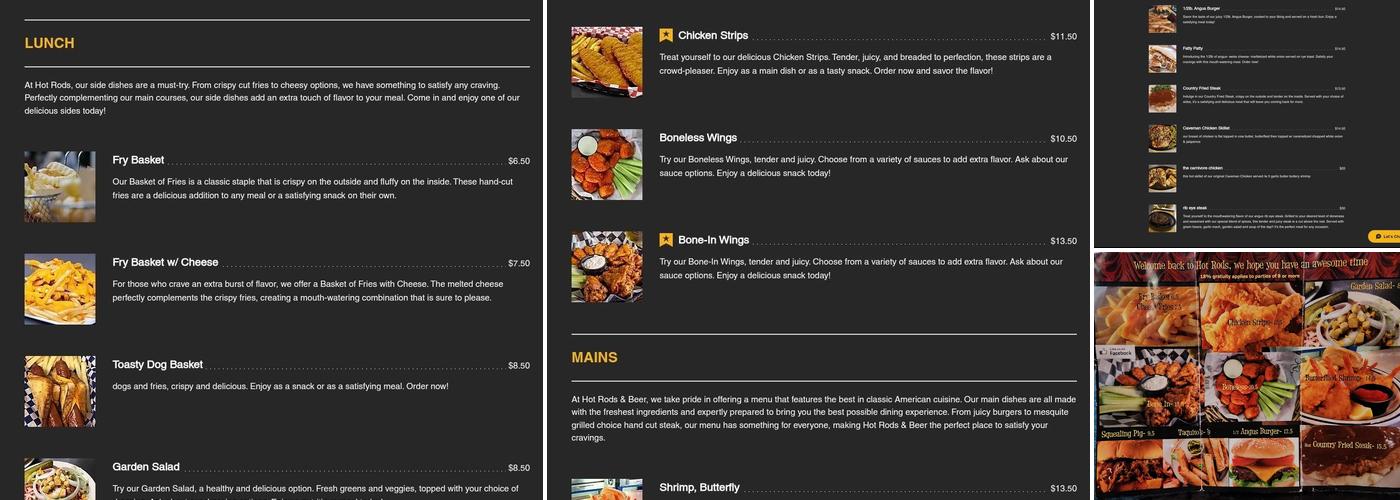This screenshot has height=500, width=1400.
Task: Click the Fry Basket item title
Action: [x=138, y=160]
